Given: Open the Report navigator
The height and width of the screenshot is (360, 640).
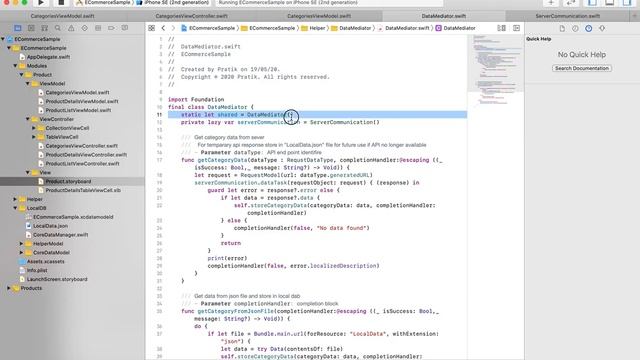Looking at the screenshot, I should click(124, 28).
